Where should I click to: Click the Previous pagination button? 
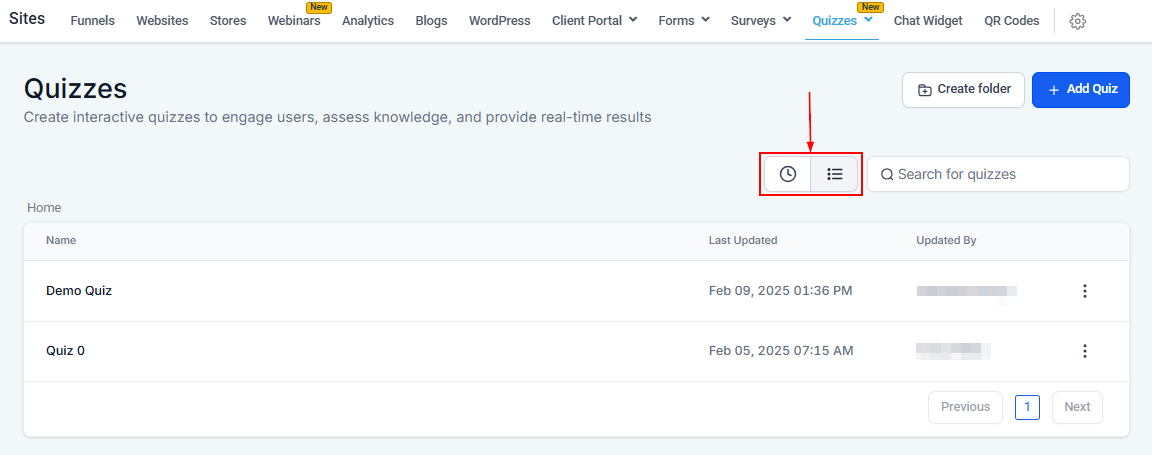(965, 407)
